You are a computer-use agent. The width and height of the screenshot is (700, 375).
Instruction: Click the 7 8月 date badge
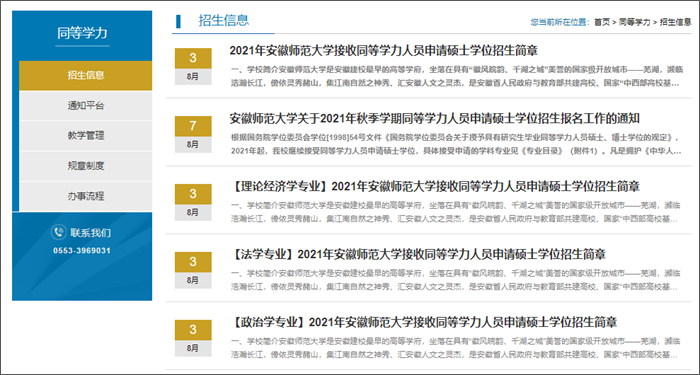(193, 134)
